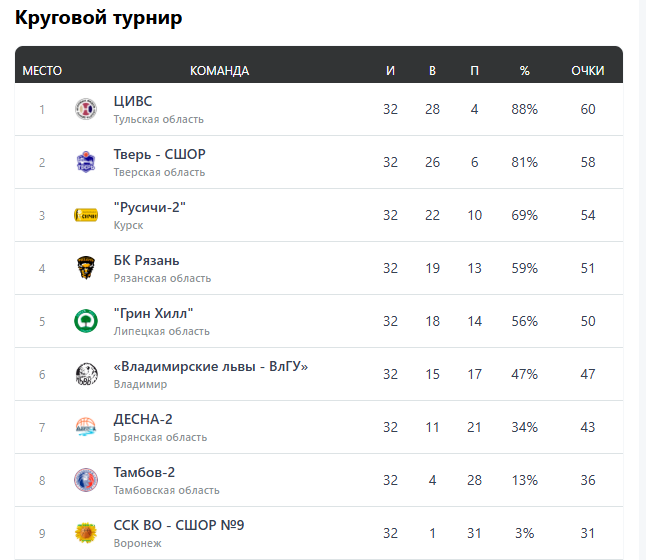
Task: Click the Тамбов-2 team logo
Action: point(86,480)
